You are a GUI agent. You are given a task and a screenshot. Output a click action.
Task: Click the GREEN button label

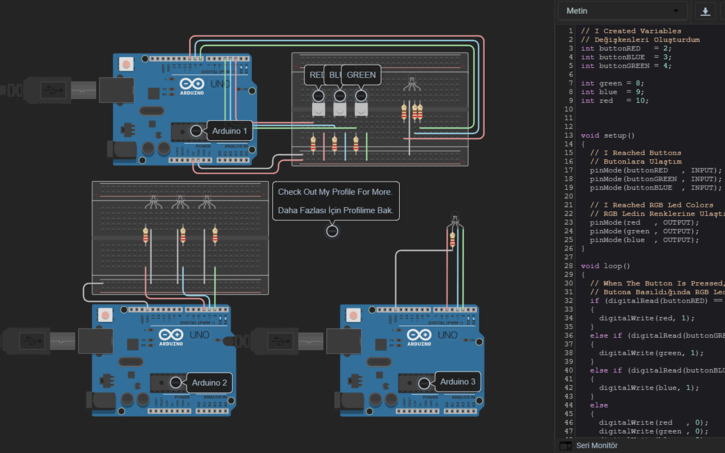[361, 75]
